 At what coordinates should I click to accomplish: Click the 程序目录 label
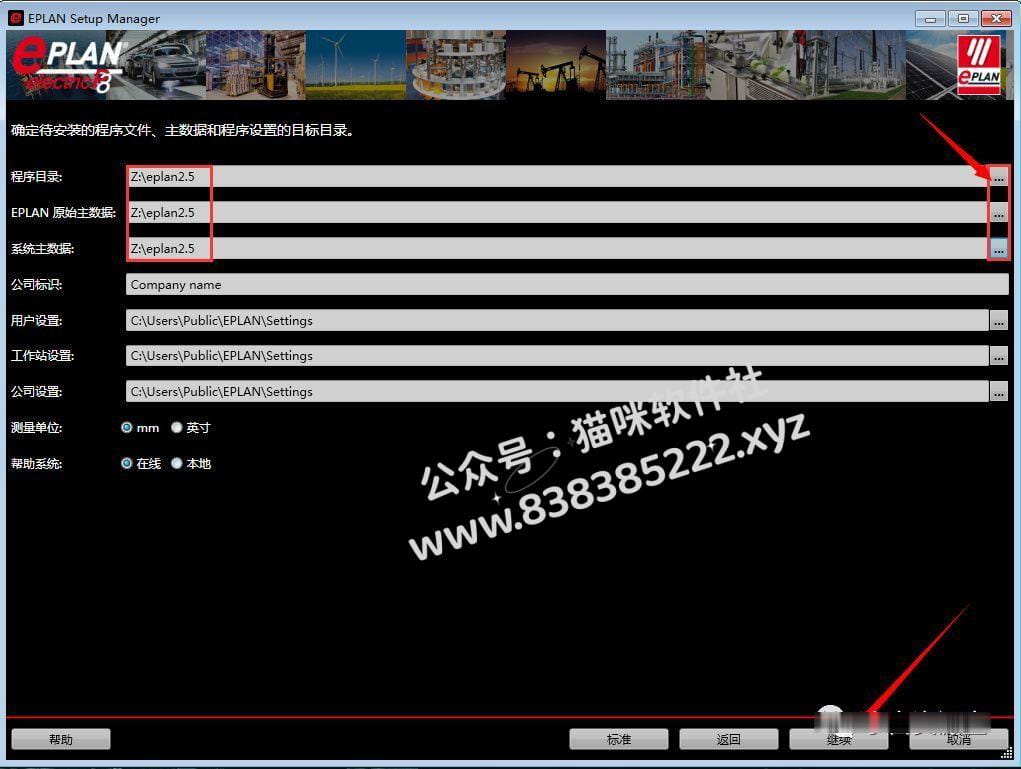36,176
